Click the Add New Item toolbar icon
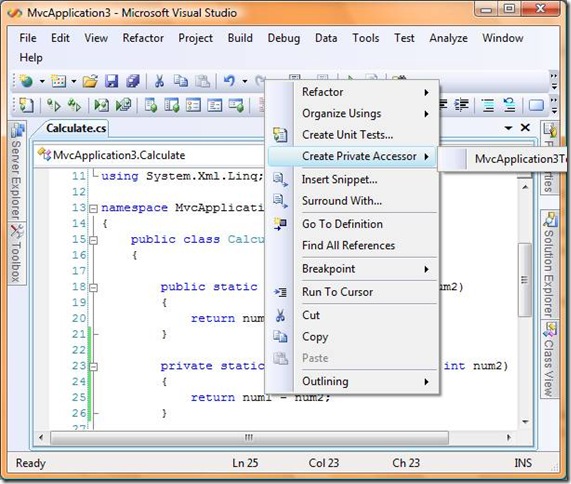The image size is (571, 484). click(x=58, y=81)
